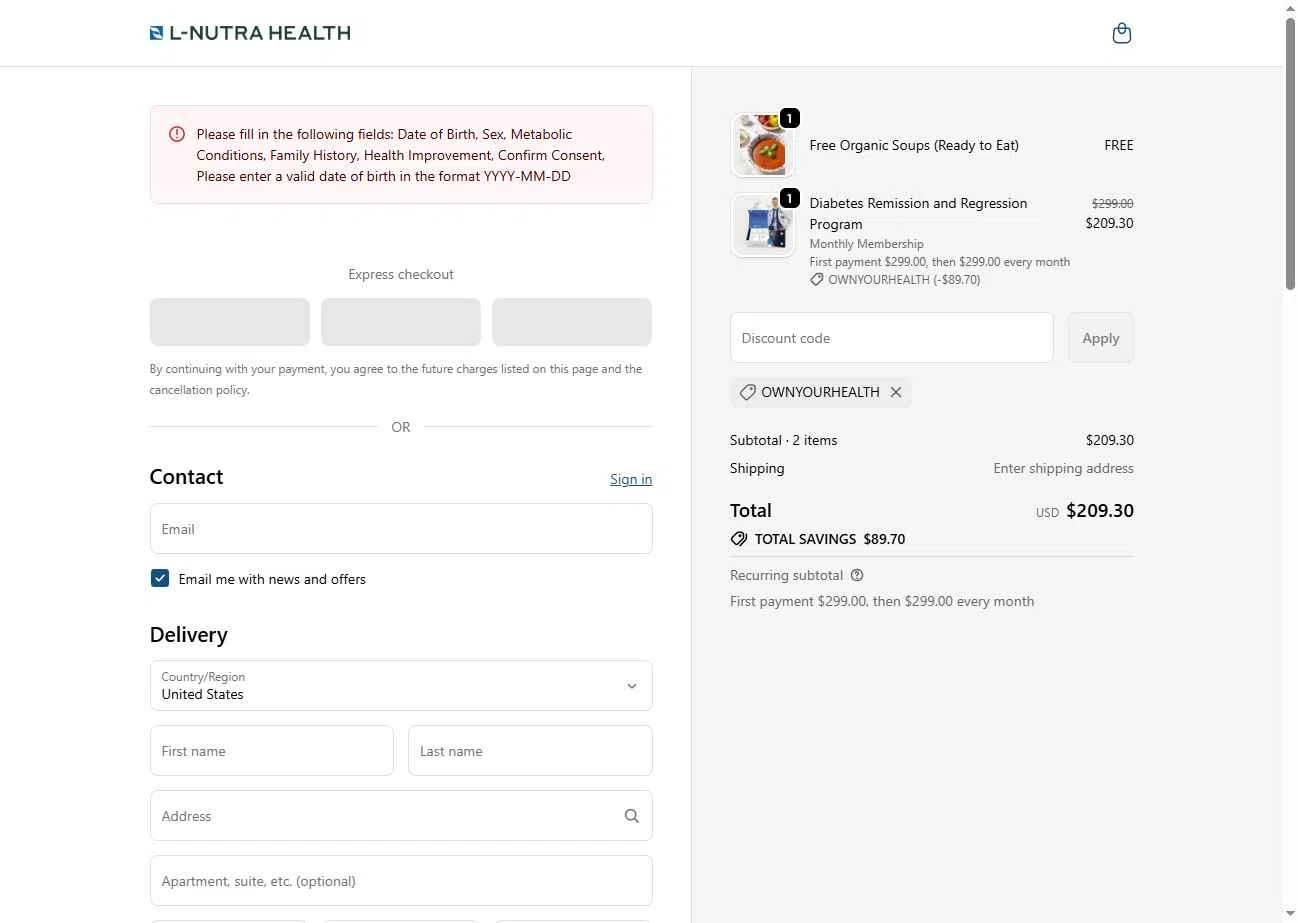Click the Express checkout heading
This screenshot has height=923, width=1298.
click(x=401, y=274)
